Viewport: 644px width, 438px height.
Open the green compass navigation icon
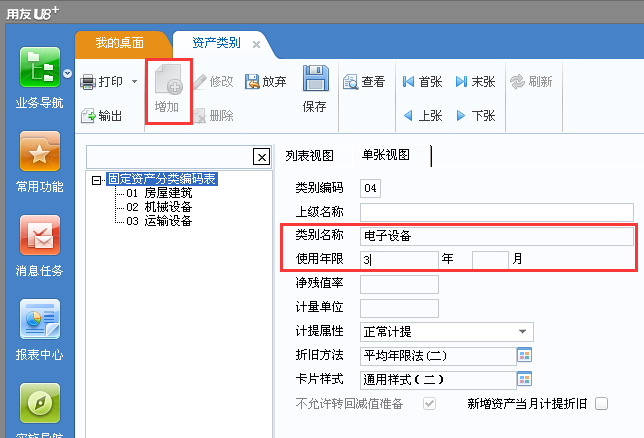pos(40,403)
